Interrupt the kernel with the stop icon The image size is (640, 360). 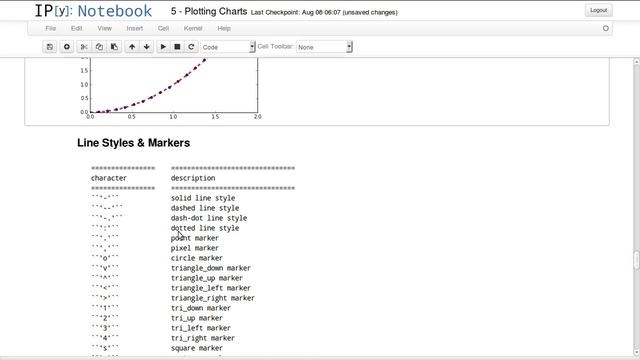pos(177,47)
